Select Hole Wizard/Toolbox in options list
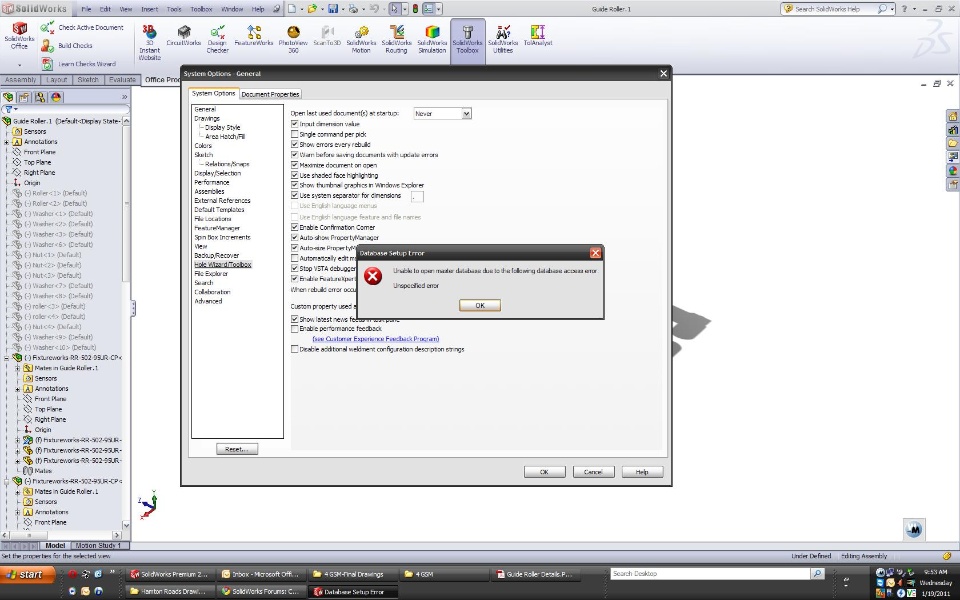 click(223, 264)
